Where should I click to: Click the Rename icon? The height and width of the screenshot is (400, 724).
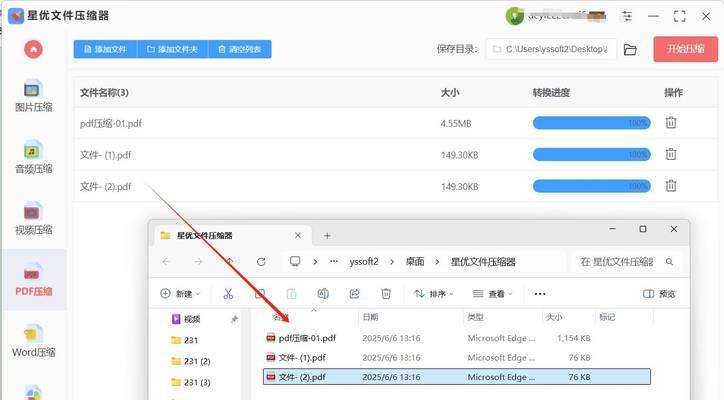323,294
